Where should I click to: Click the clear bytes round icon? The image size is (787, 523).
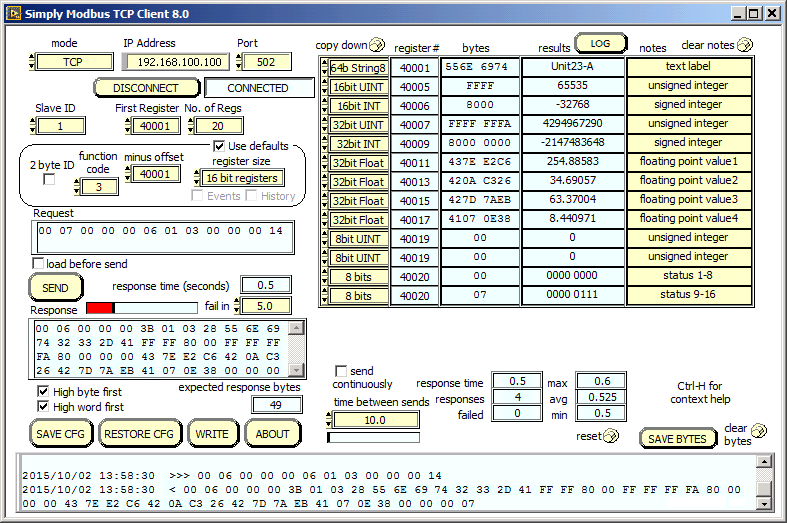[759, 430]
